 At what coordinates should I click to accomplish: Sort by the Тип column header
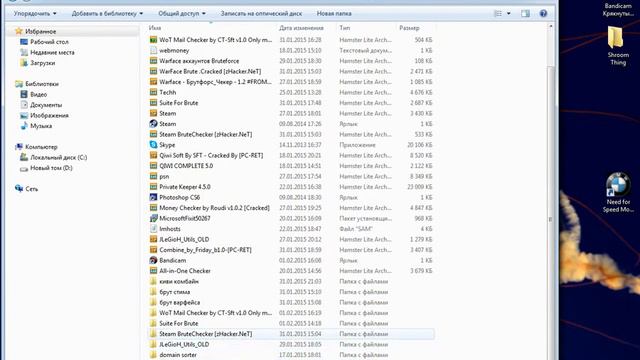(344, 28)
